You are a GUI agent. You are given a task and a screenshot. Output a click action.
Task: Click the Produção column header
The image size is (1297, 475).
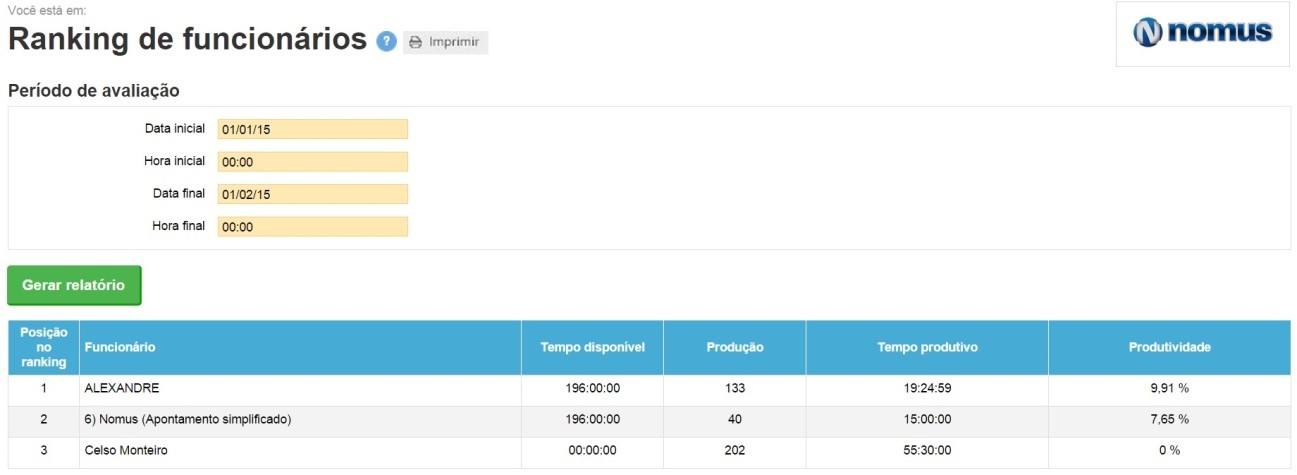(735, 347)
